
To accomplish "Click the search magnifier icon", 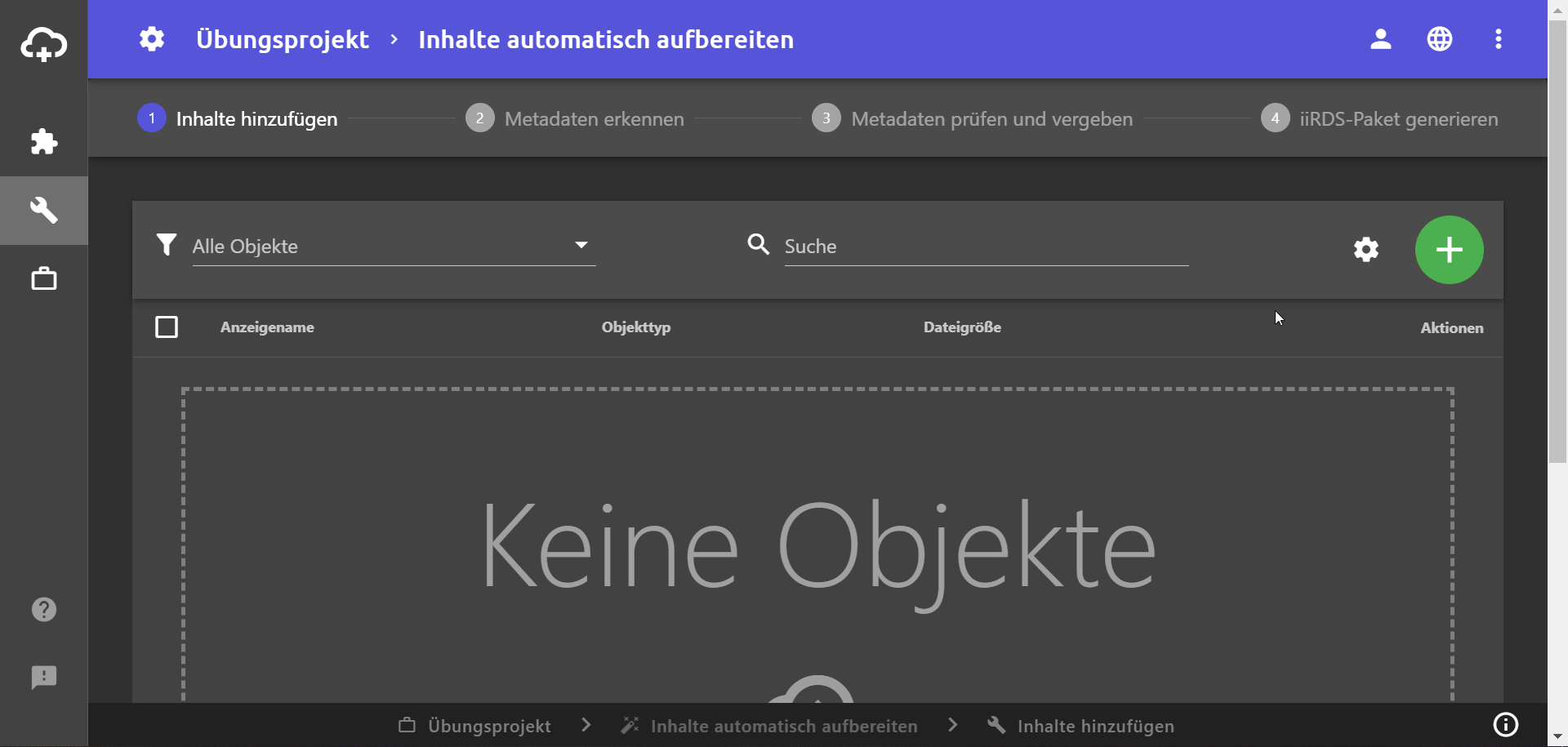I will pos(759,244).
